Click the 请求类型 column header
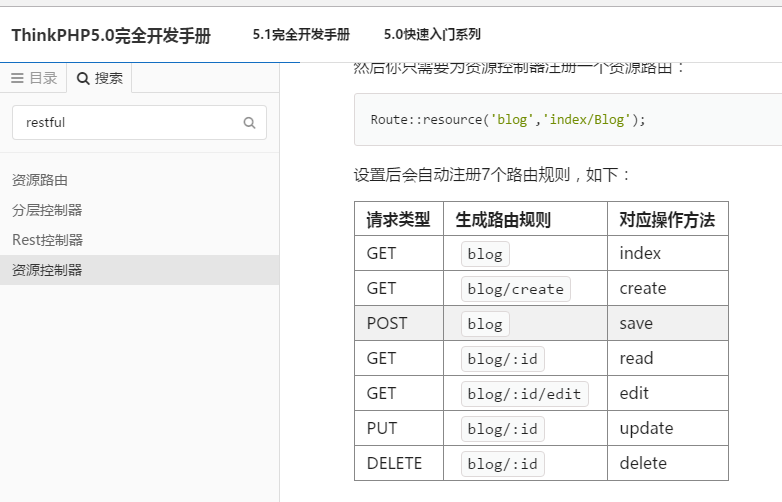This screenshot has width=782, height=502. pos(398,219)
